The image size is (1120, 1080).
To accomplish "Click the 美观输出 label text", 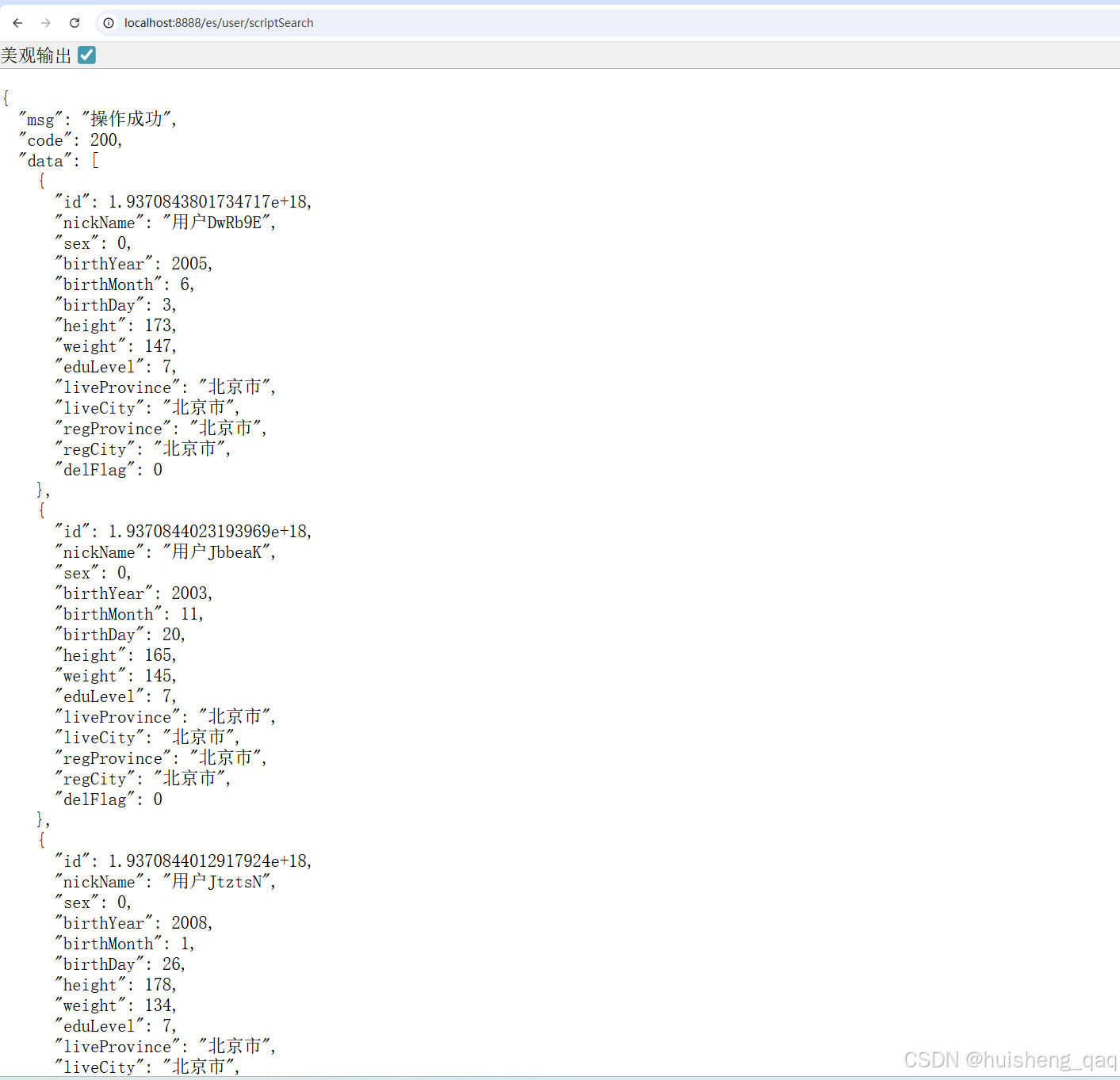I will [x=36, y=55].
